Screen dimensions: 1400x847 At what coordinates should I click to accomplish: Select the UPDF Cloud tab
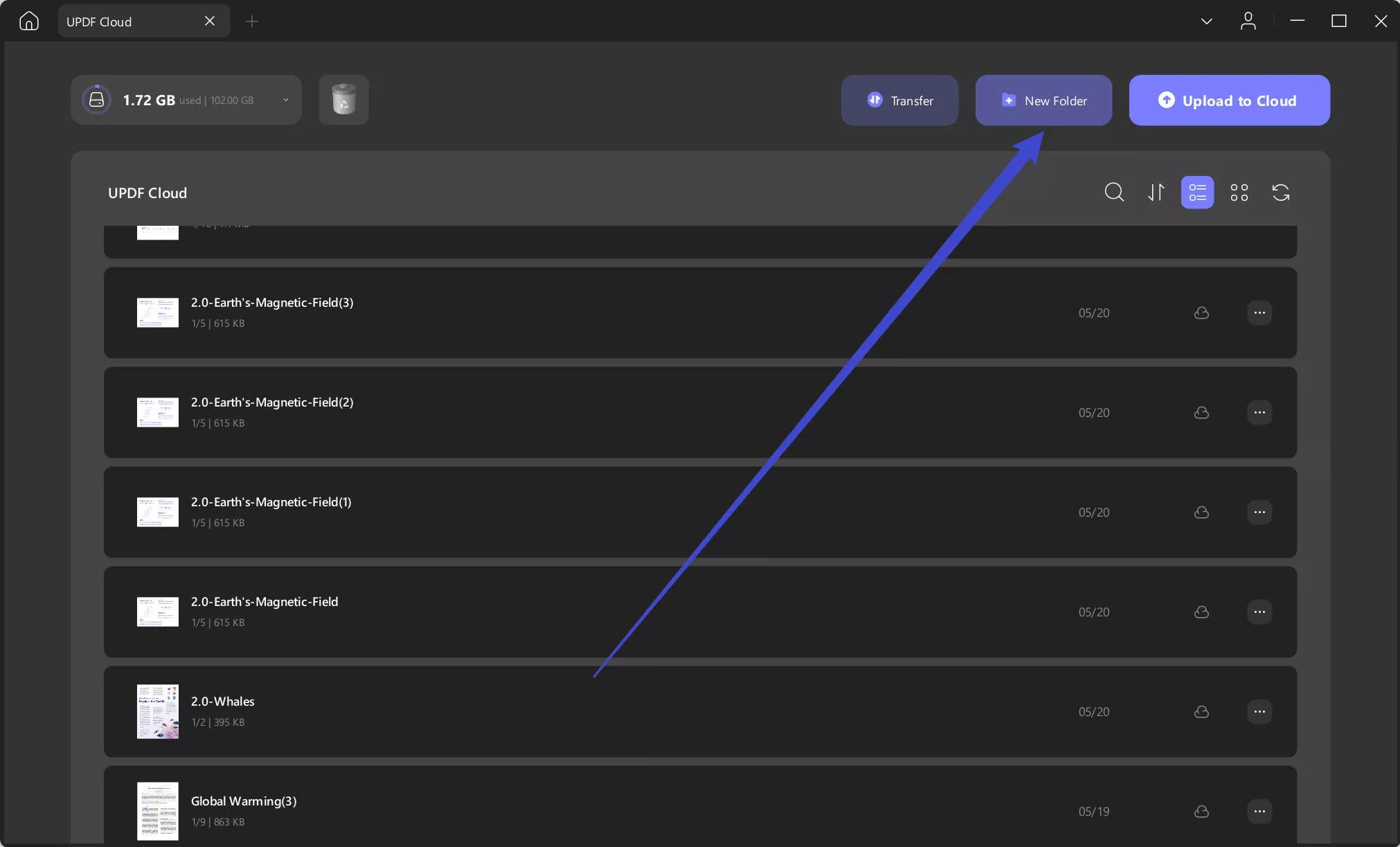click(x=144, y=21)
